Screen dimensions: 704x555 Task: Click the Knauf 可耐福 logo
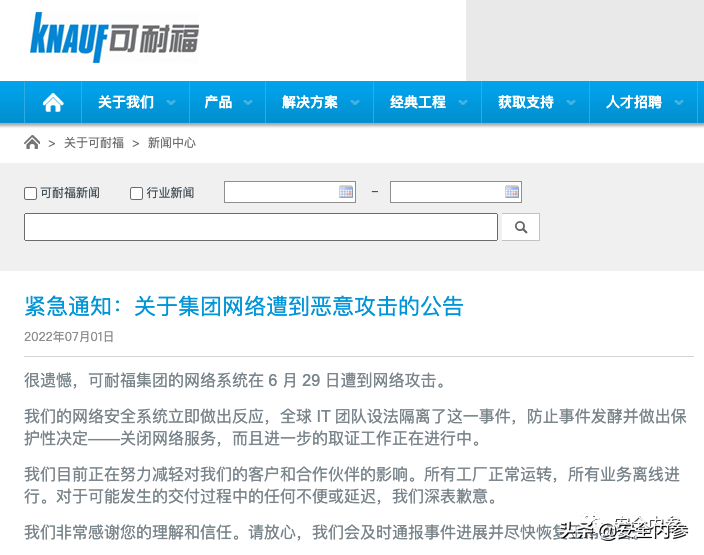pos(114,38)
